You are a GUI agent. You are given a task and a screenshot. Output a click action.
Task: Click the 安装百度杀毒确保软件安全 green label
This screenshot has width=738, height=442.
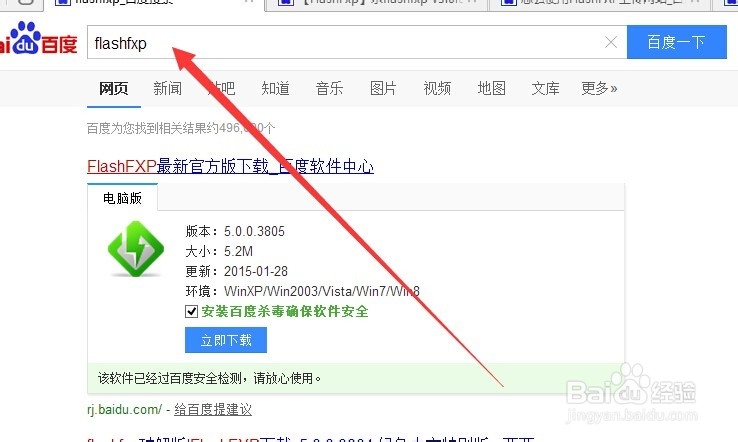tap(285, 311)
